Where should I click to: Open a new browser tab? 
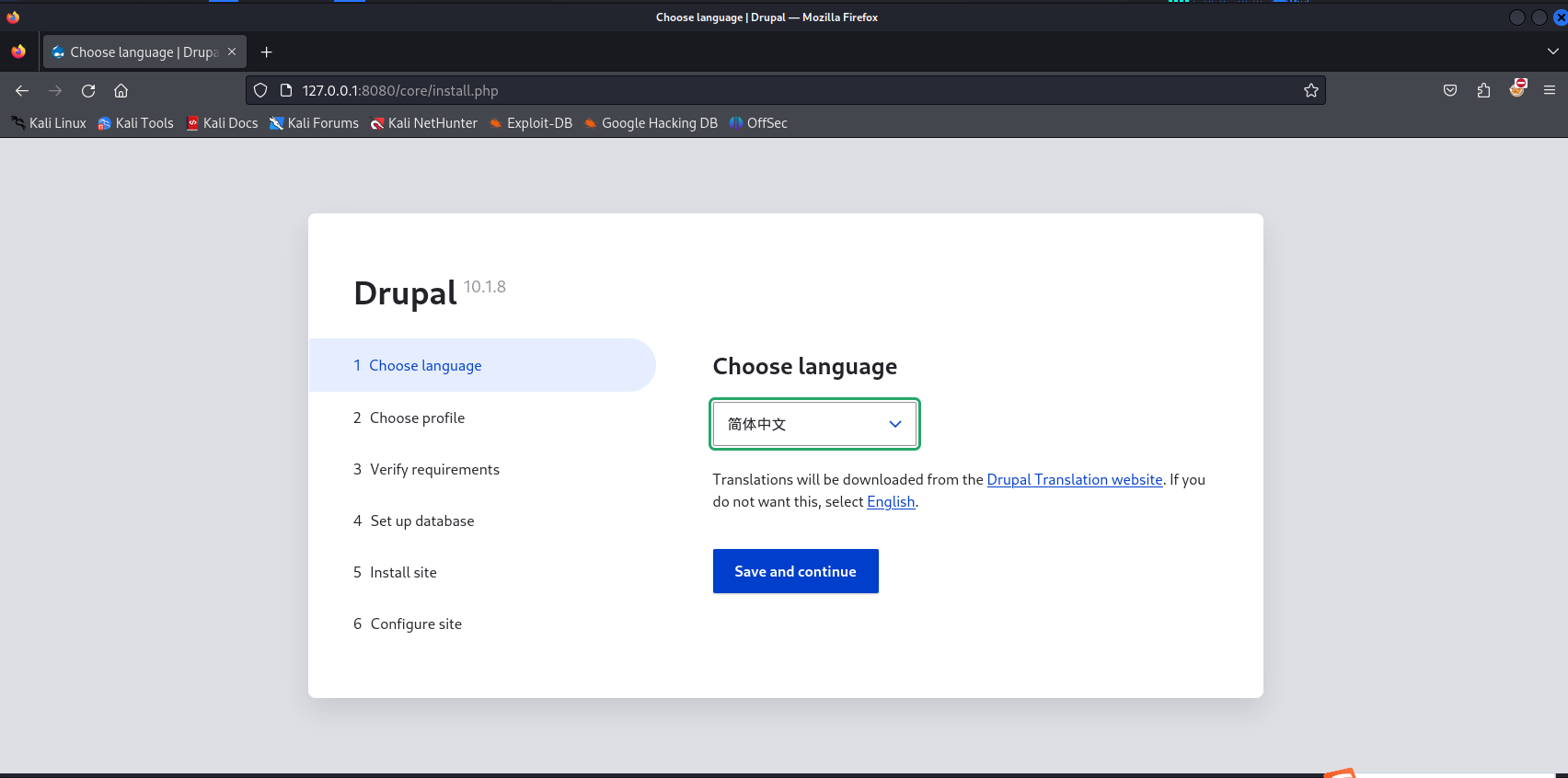(x=267, y=52)
